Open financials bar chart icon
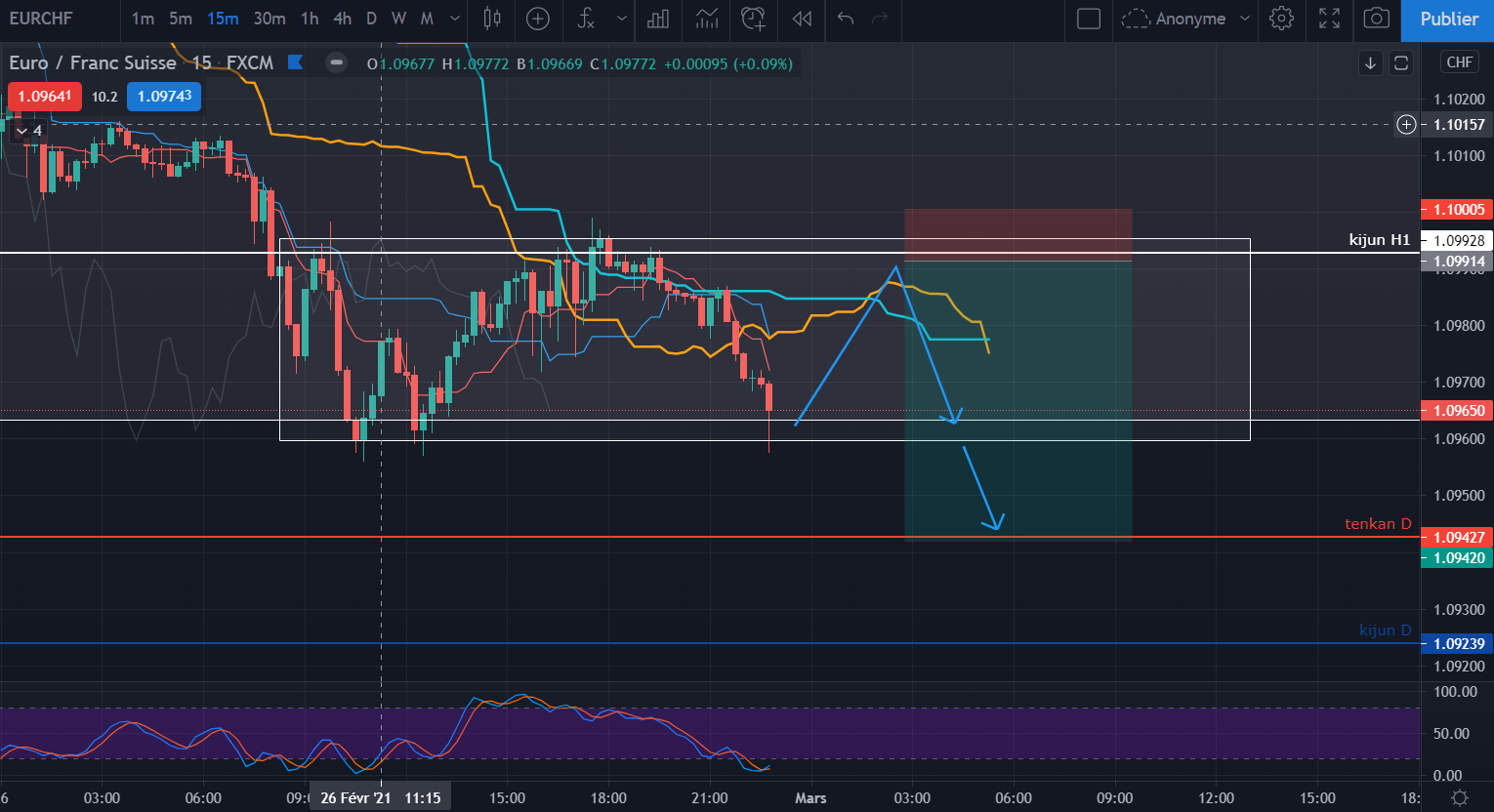Viewport: 1494px width, 812px height. coord(658,19)
